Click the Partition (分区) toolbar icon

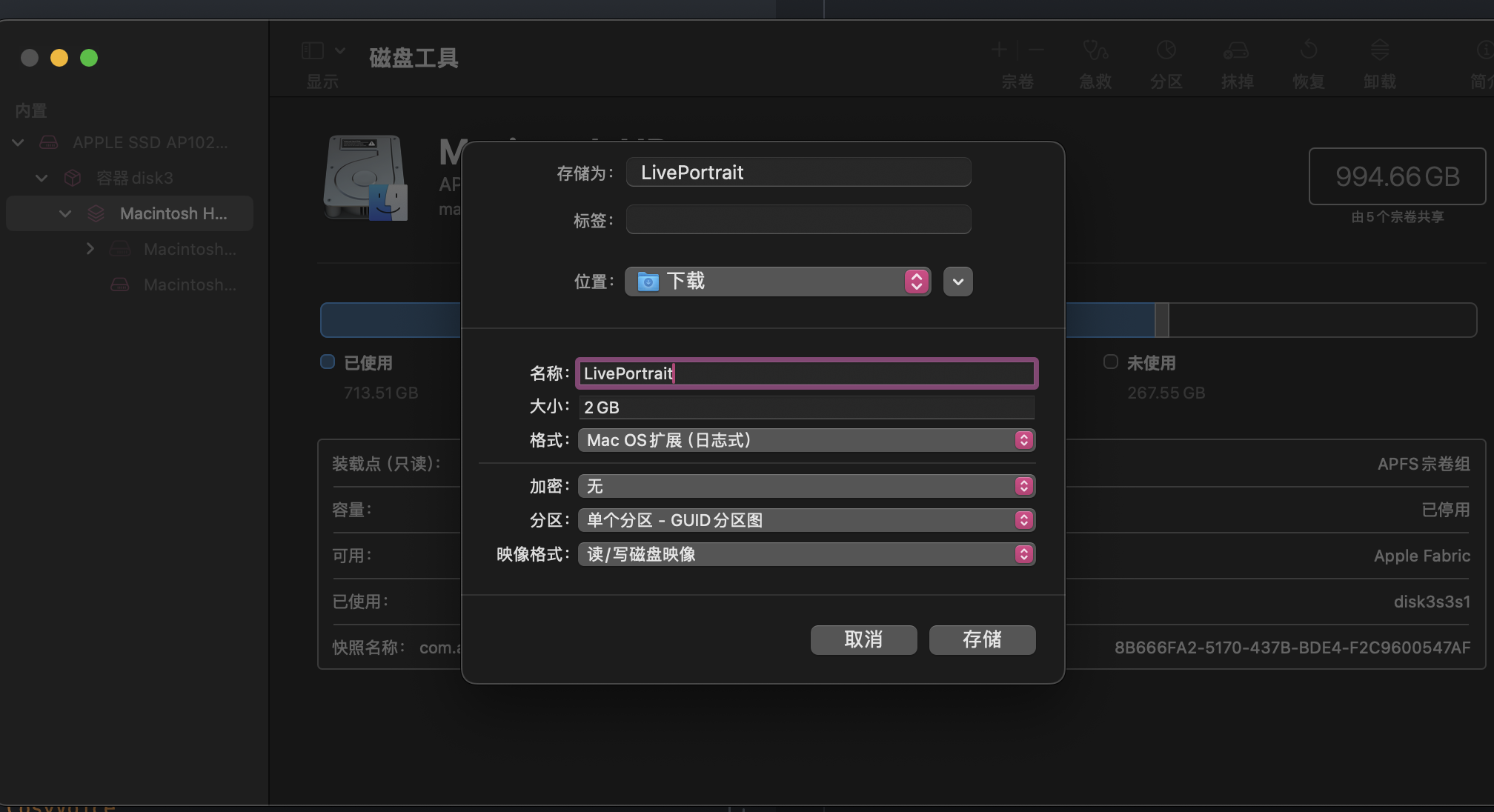pos(1166,50)
